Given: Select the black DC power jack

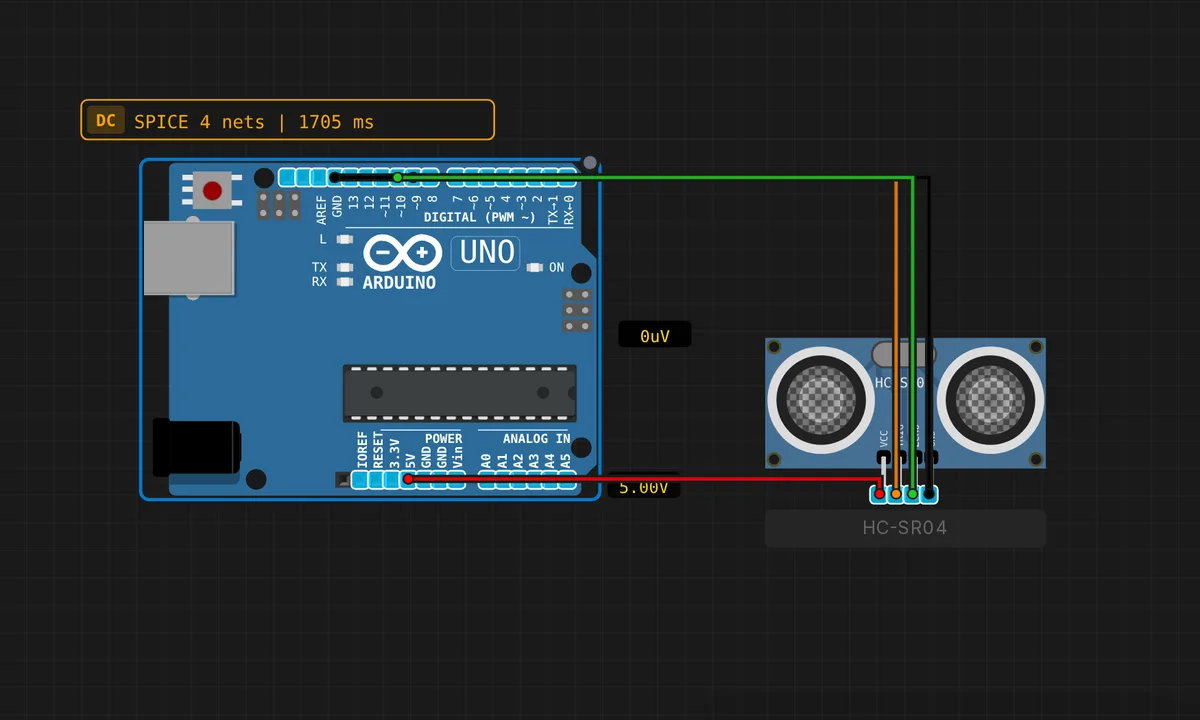Looking at the screenshot, I should pos(196,448).
